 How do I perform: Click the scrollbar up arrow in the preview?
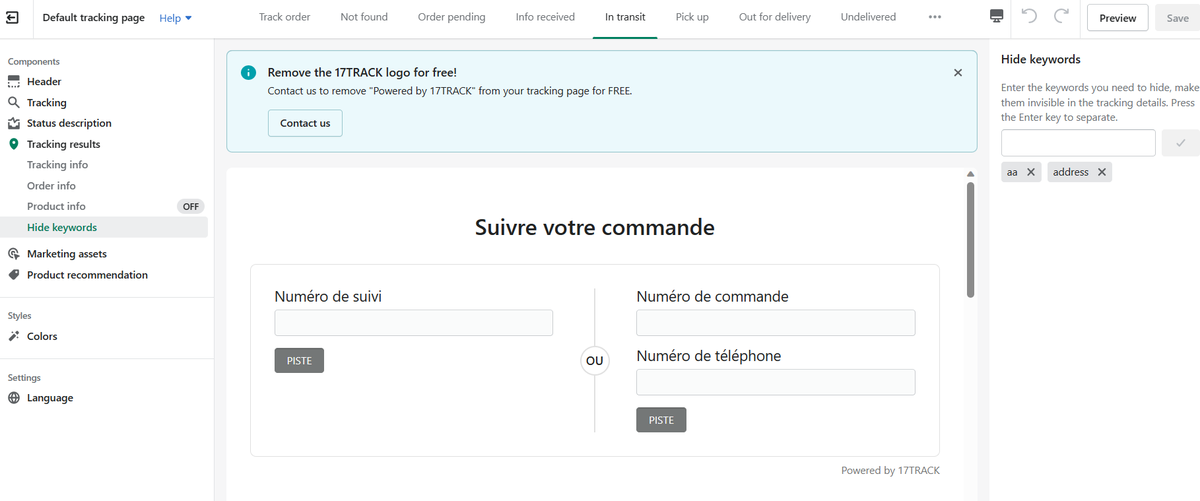[970, 174]
